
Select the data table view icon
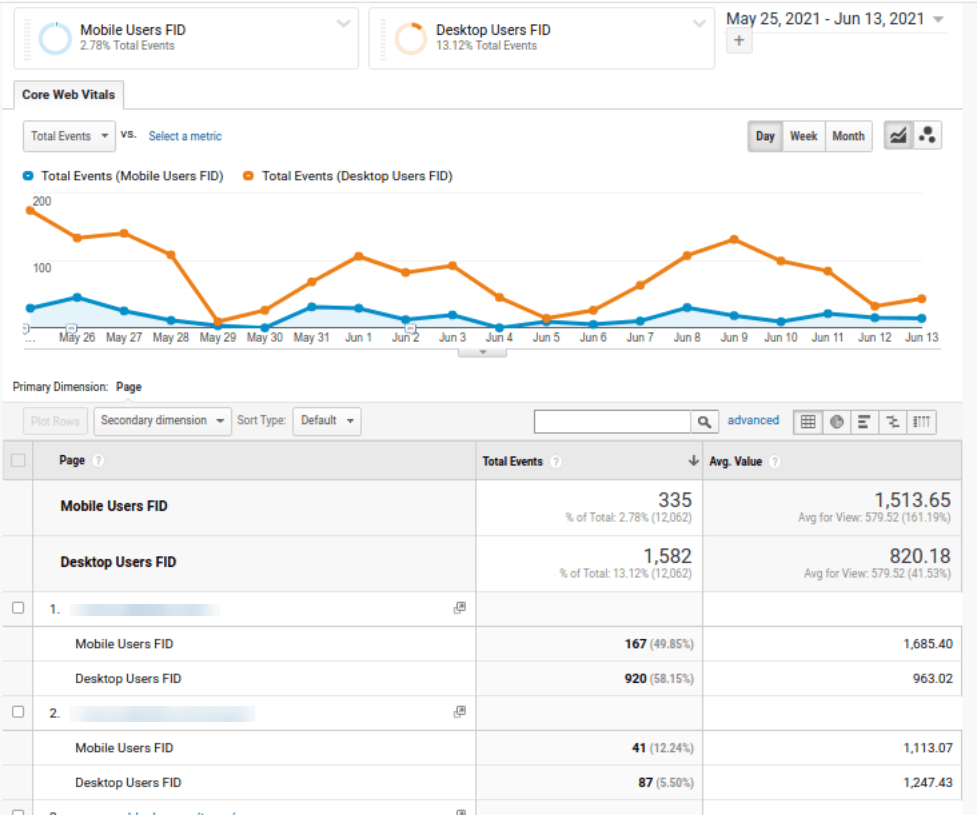point(807,422)
